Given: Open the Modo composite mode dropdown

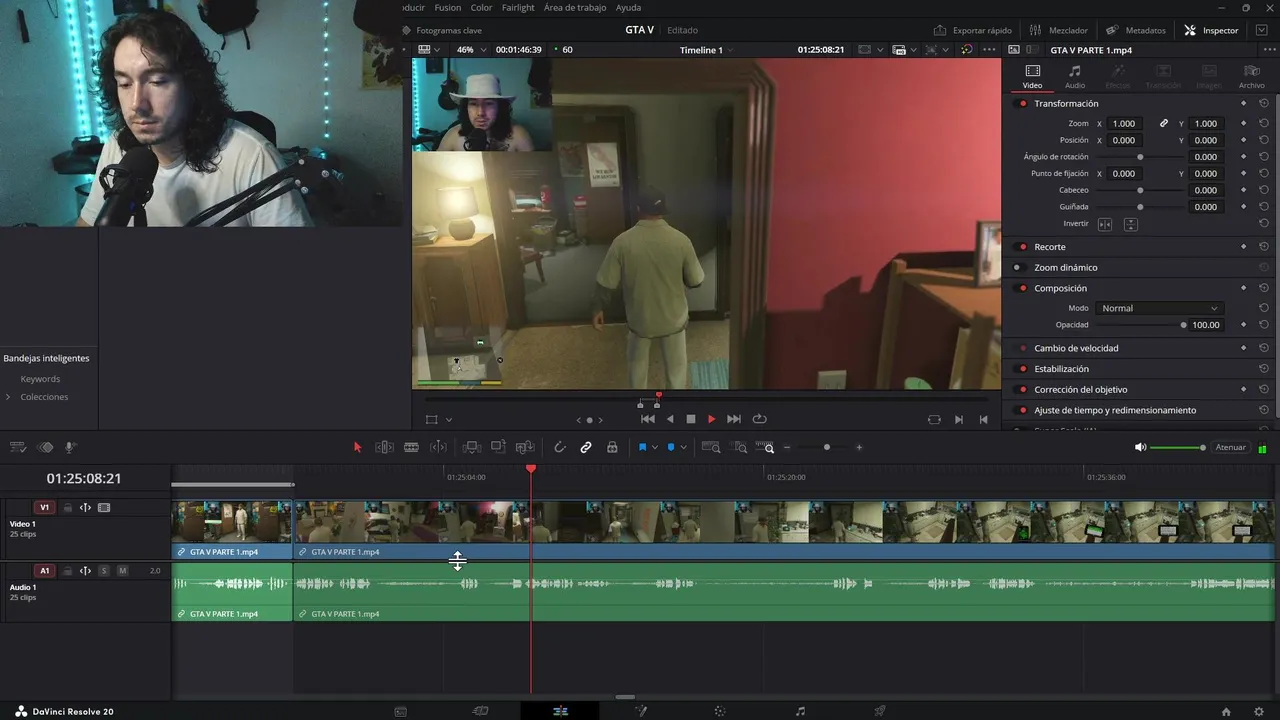Looking at the screenshot, I should click(1159, 308).
